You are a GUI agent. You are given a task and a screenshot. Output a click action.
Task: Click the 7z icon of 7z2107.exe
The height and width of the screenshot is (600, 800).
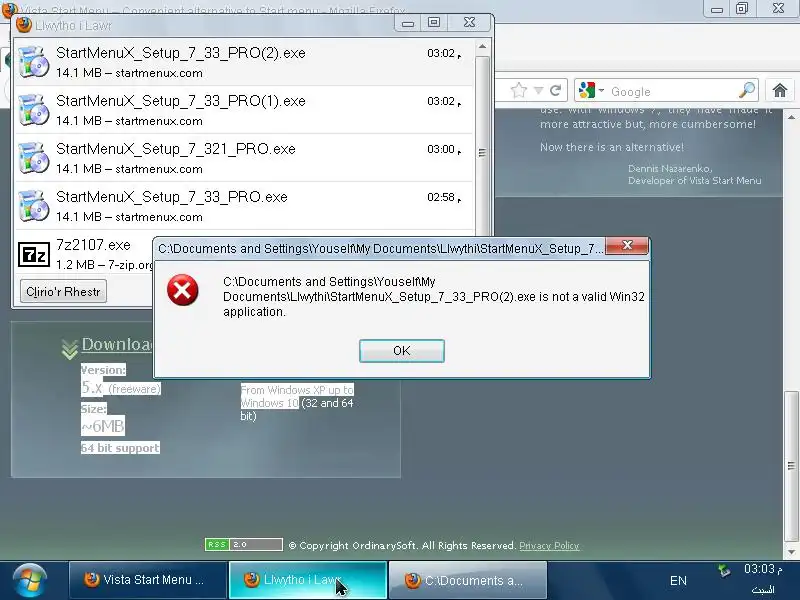click(34, 255)
